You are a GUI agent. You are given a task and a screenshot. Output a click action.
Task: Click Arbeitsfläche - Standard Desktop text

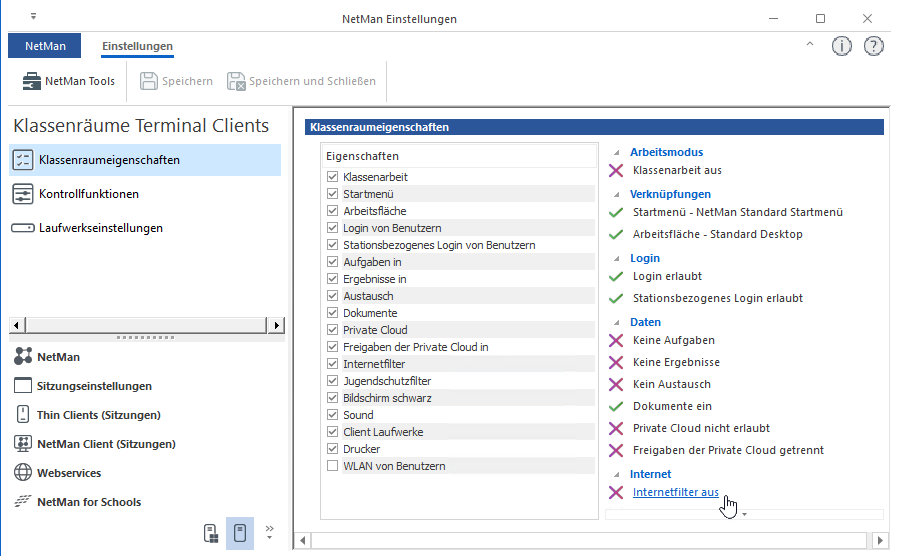coord(718,234)
